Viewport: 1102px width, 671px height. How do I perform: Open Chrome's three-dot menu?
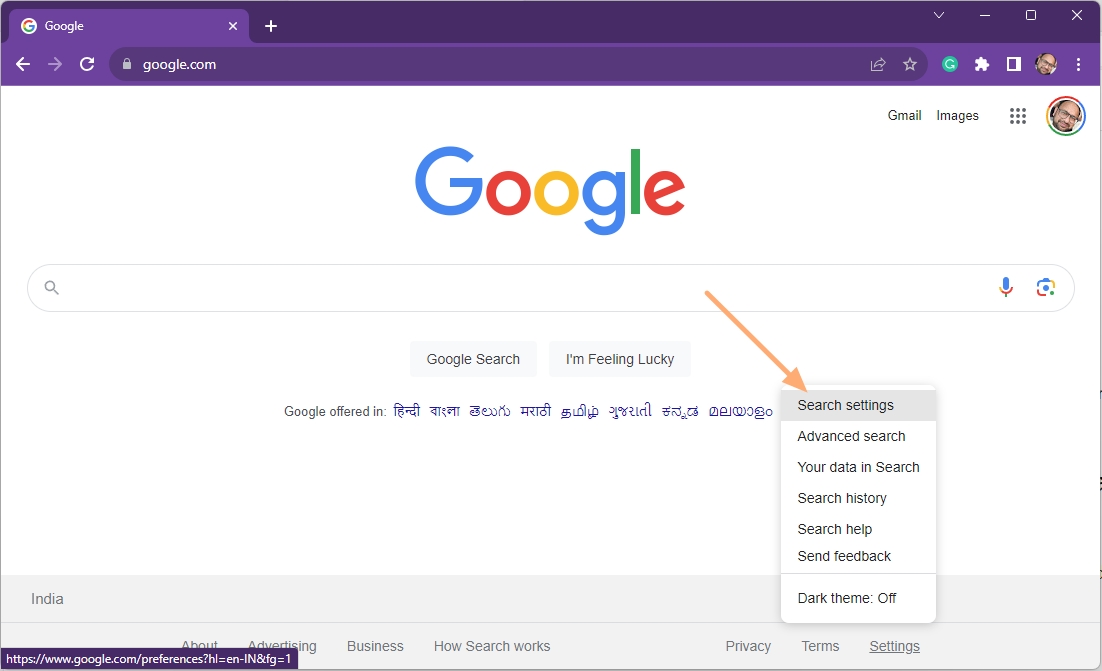click(x=1078, y=65)
